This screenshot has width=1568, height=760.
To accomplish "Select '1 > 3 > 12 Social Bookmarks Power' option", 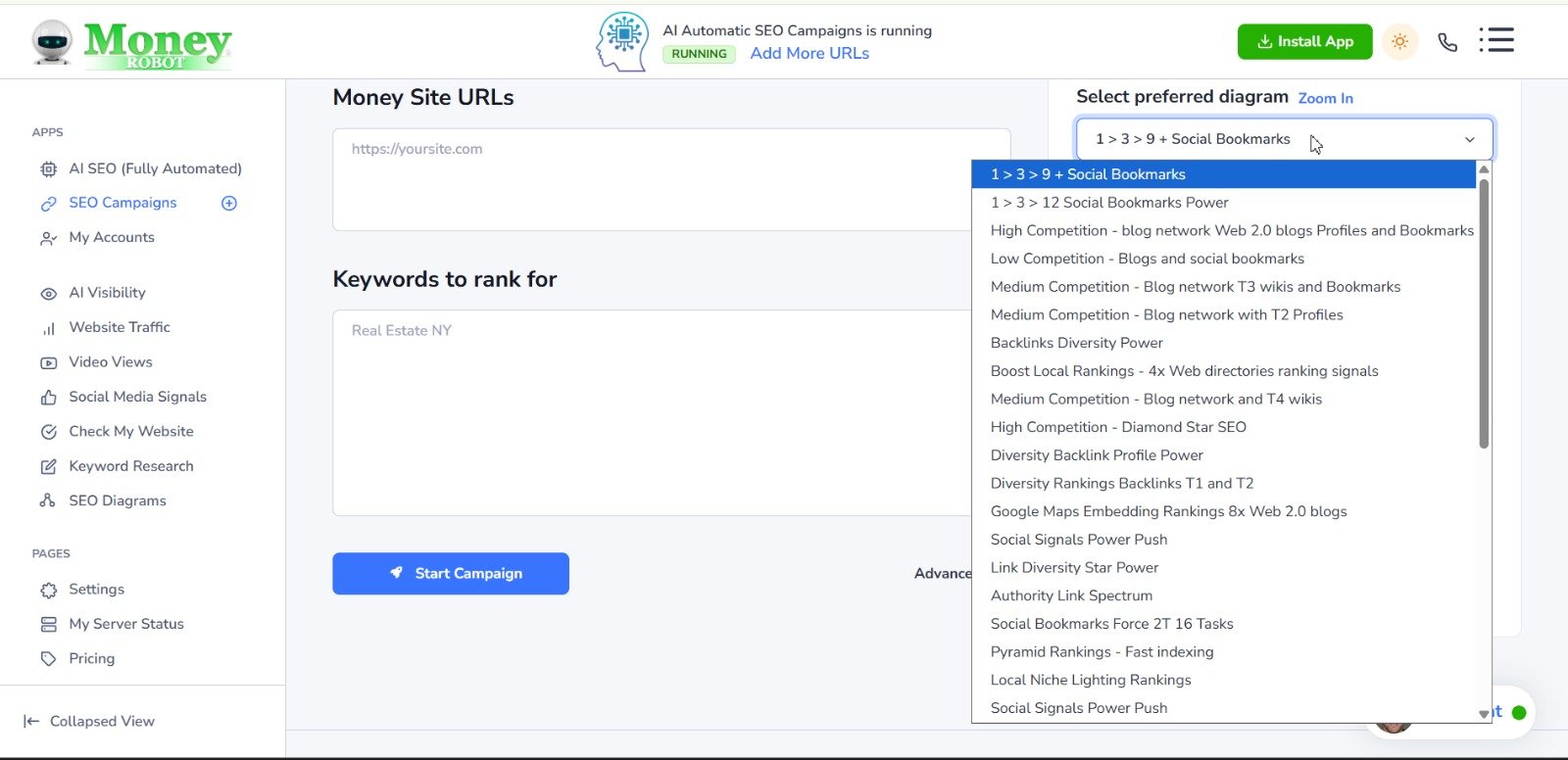I will [x=1223, y=203].
